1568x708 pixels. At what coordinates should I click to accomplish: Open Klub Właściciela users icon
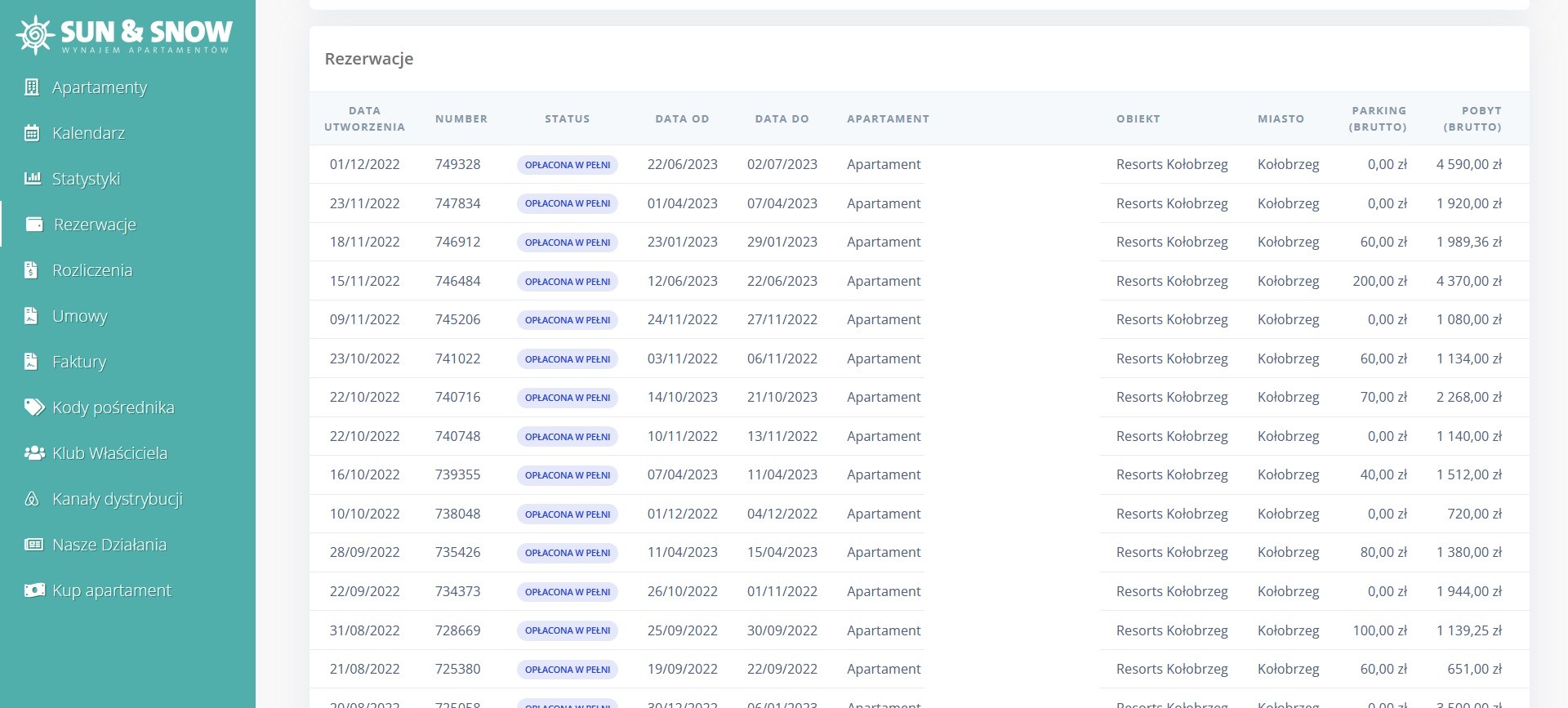[33, 453]
